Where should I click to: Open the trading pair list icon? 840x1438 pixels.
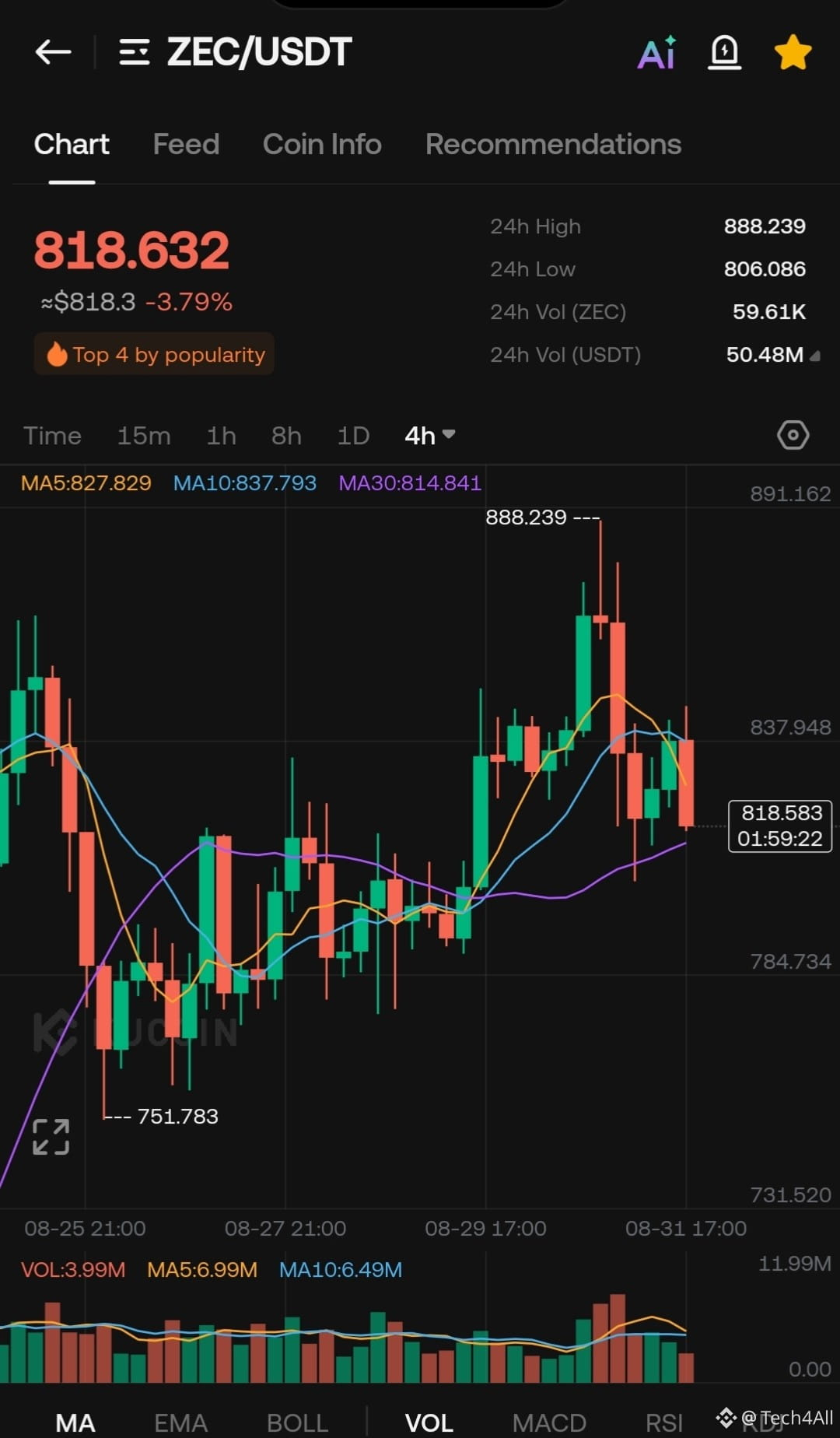[134, 52]
